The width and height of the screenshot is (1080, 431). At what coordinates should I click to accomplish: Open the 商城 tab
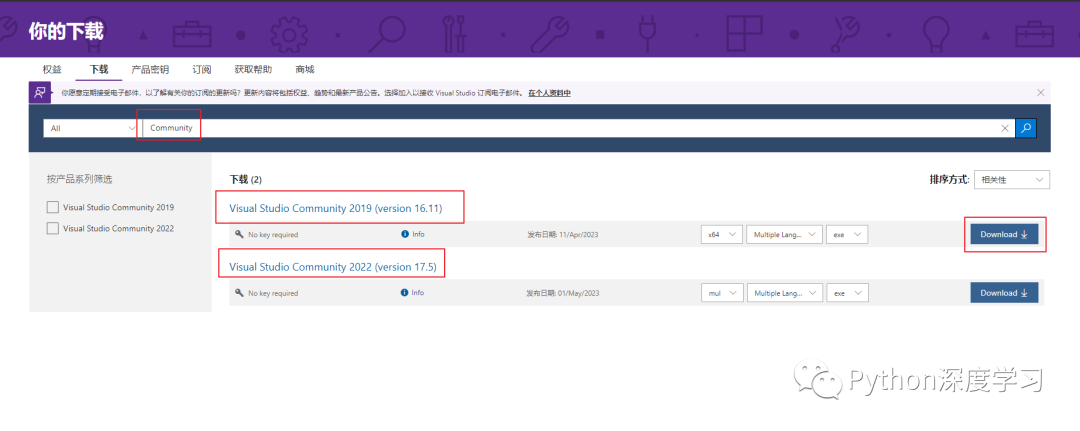tap(304, 70)
